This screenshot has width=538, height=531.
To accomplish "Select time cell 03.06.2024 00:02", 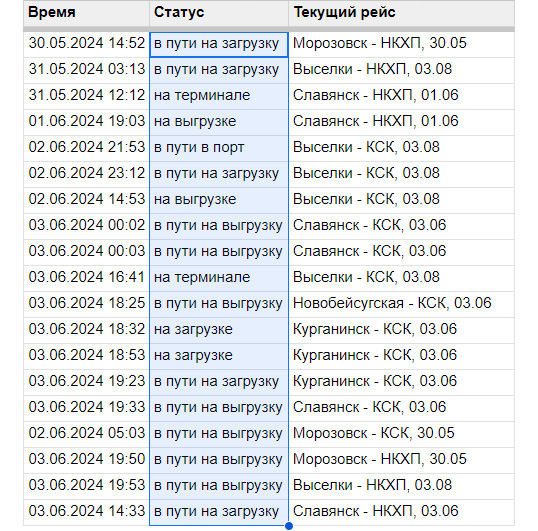I will pos(87,225).
